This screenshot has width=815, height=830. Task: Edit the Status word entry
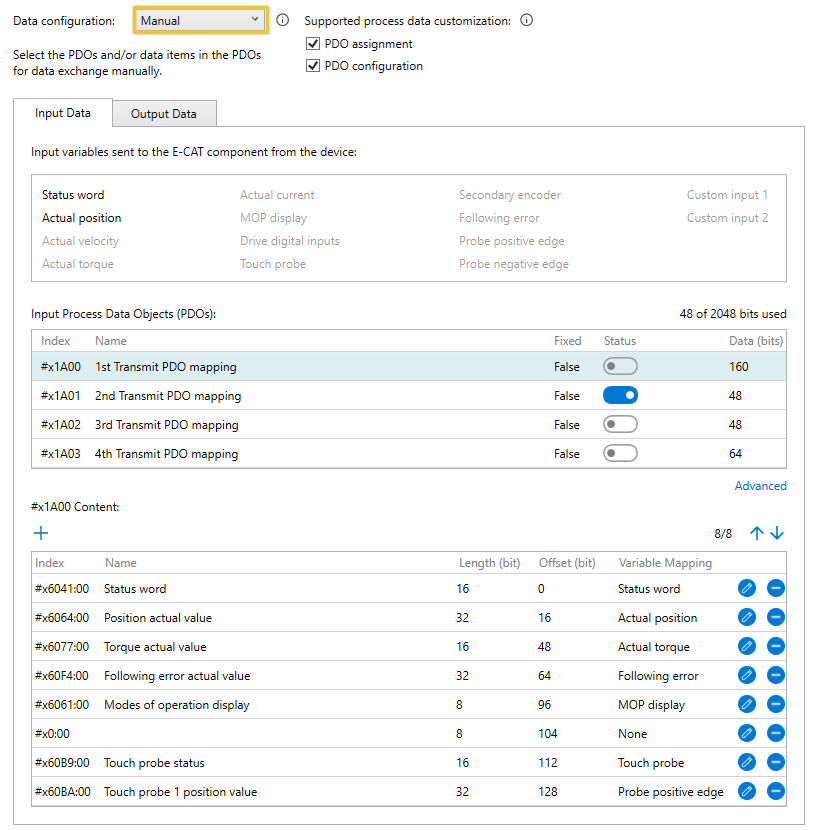[746, 589]
